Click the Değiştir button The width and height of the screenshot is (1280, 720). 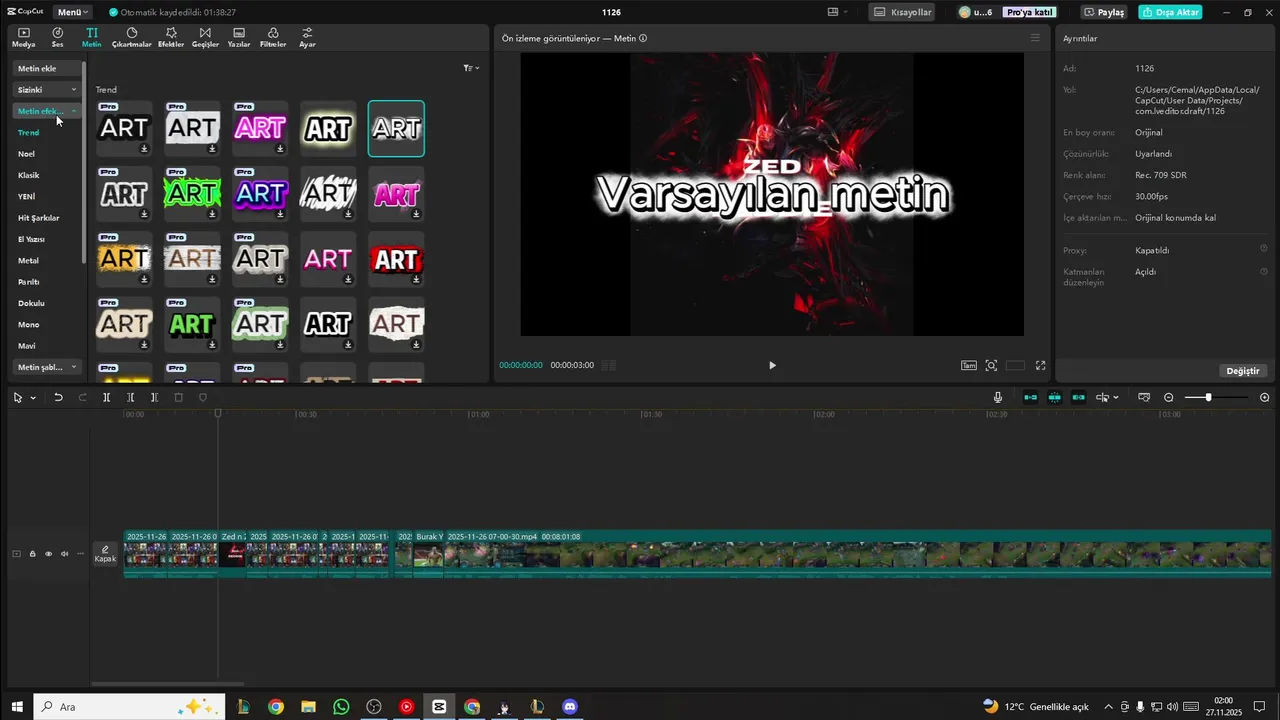coord(1243,370)
